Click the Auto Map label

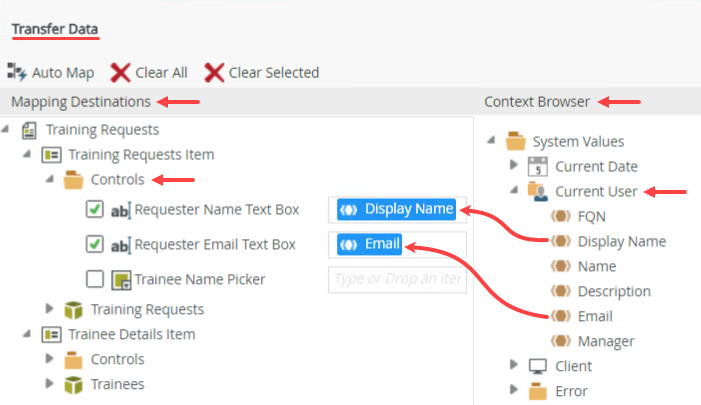coord(63,73)
